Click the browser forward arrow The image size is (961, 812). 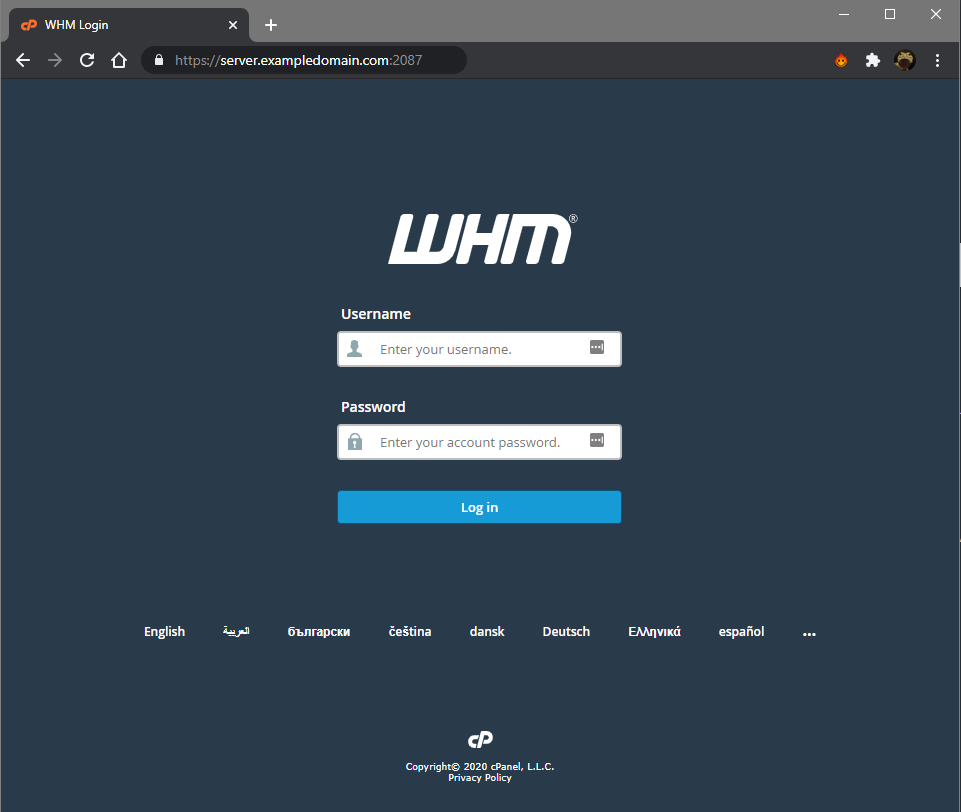(55, 60)
